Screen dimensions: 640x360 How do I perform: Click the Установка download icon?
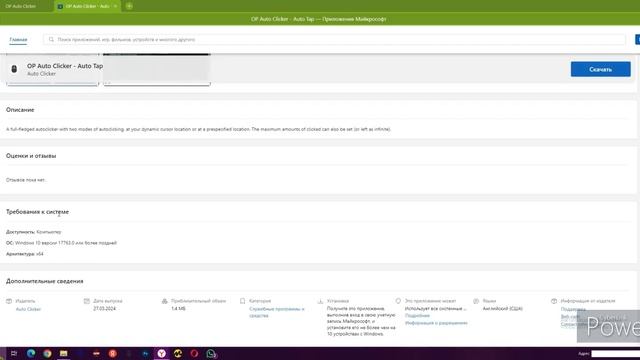(x=320, y=301)
